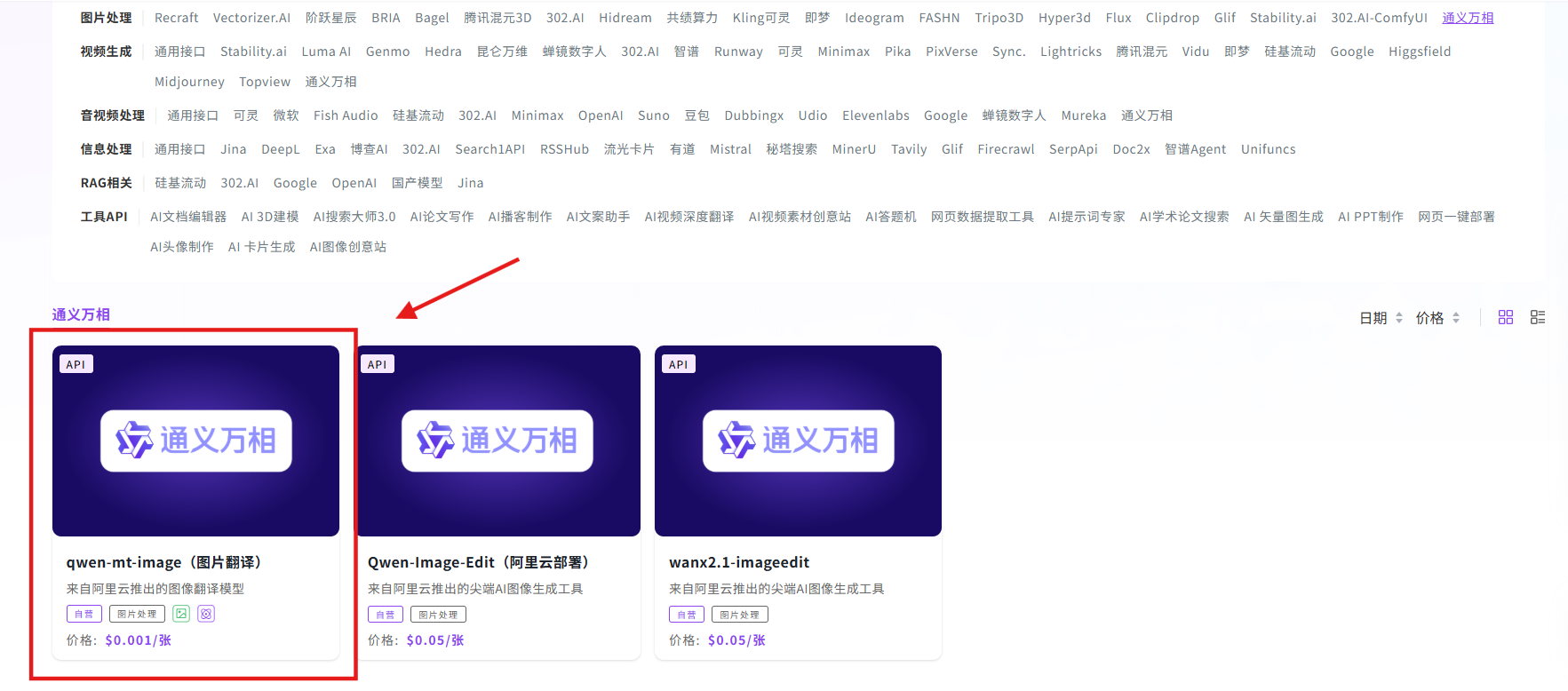Select Hedra video provider

coord(443,52)
